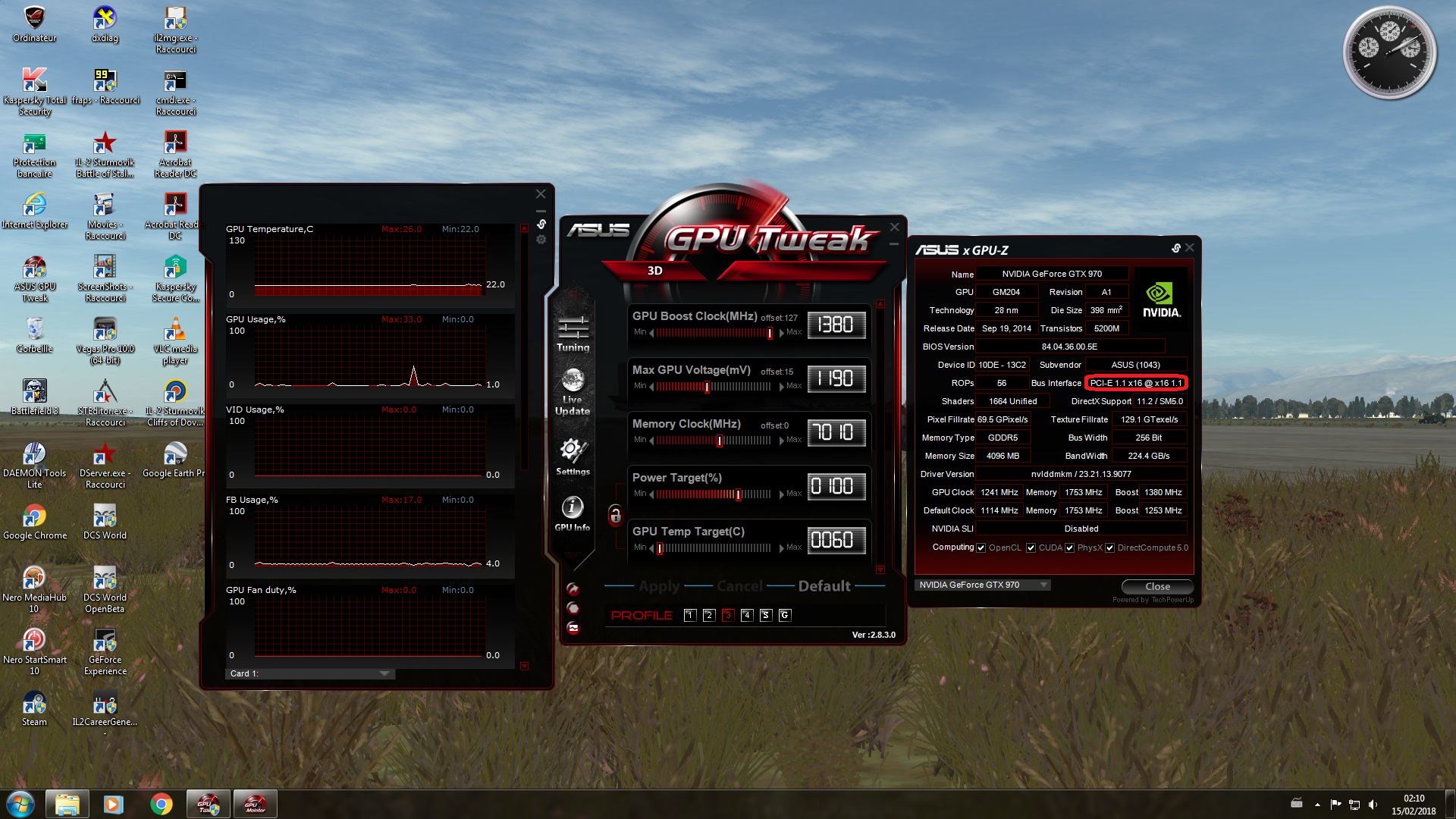This screenshot has height=819, width=1456.
Task: Click Memory Clock Min arrow
Action: 651,441
